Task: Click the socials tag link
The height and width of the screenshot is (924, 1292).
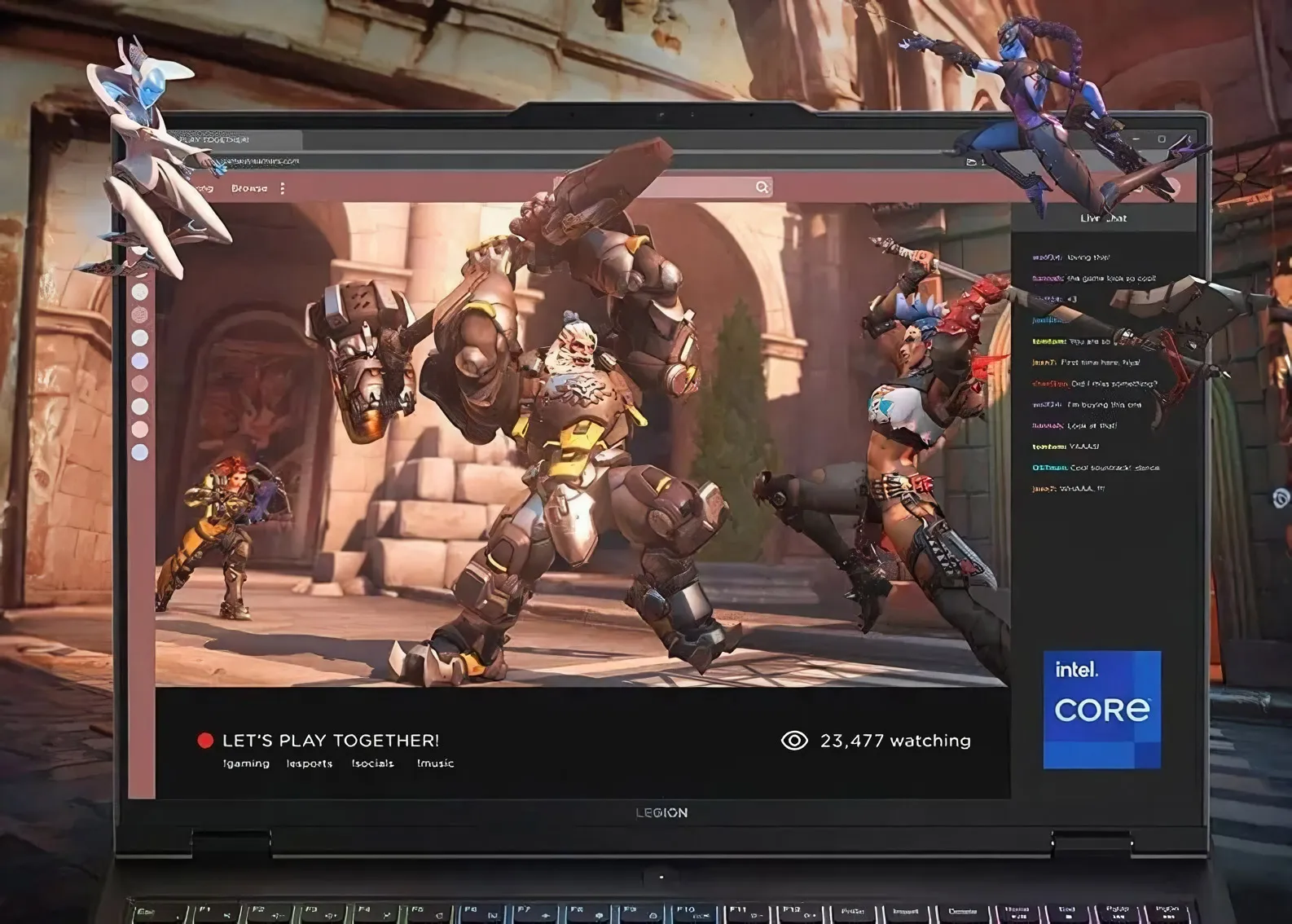Action: [372, 763]
